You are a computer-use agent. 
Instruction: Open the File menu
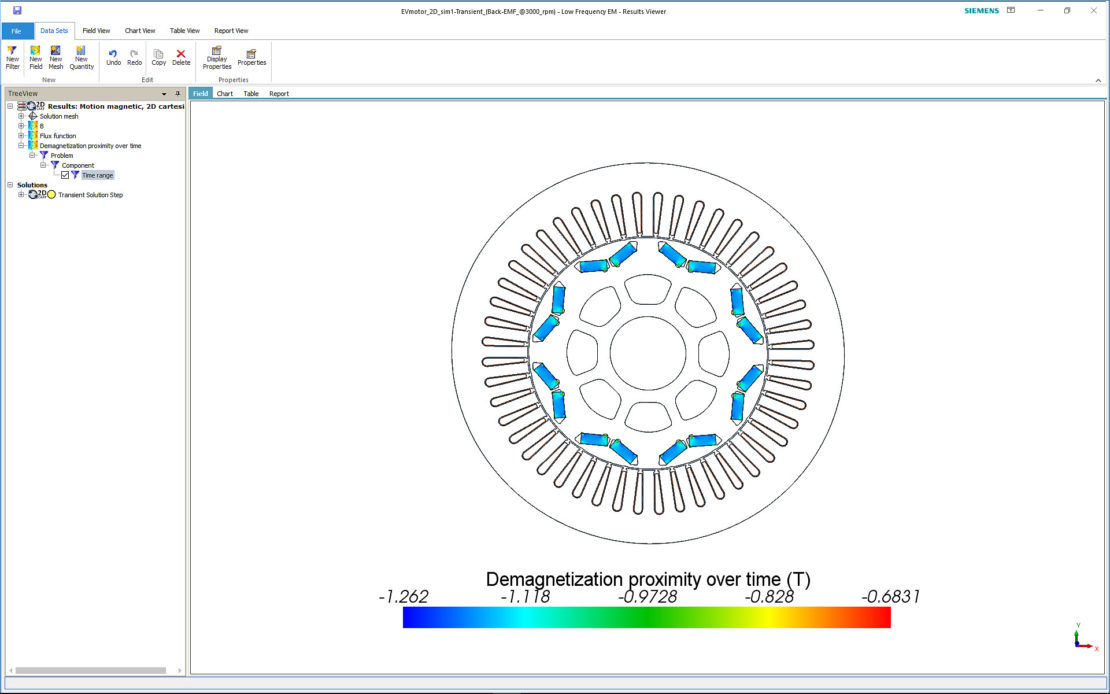click(x=15, y=31)
